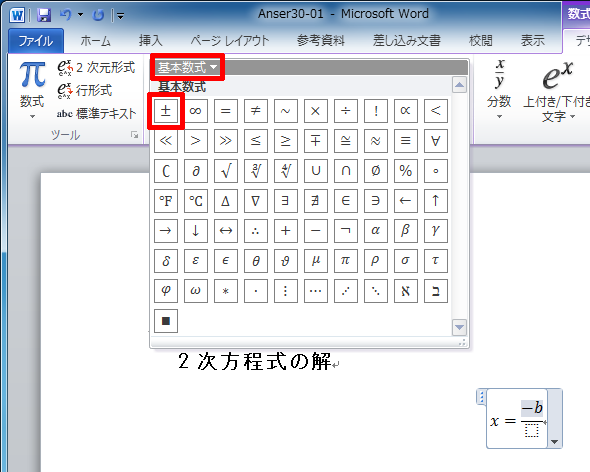Open the ファイル tab

coord(36,41)
